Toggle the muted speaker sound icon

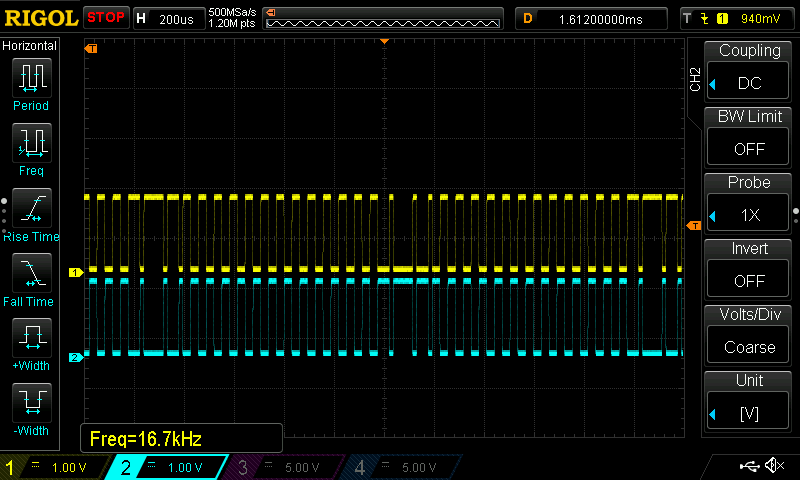click(774, 466)
